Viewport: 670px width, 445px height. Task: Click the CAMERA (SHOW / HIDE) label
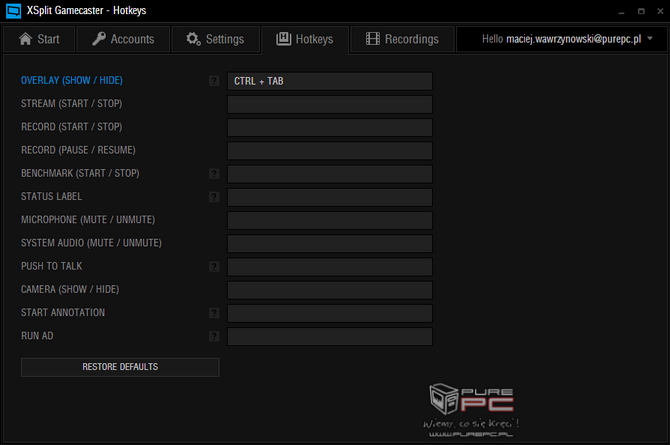click(70, 289)
